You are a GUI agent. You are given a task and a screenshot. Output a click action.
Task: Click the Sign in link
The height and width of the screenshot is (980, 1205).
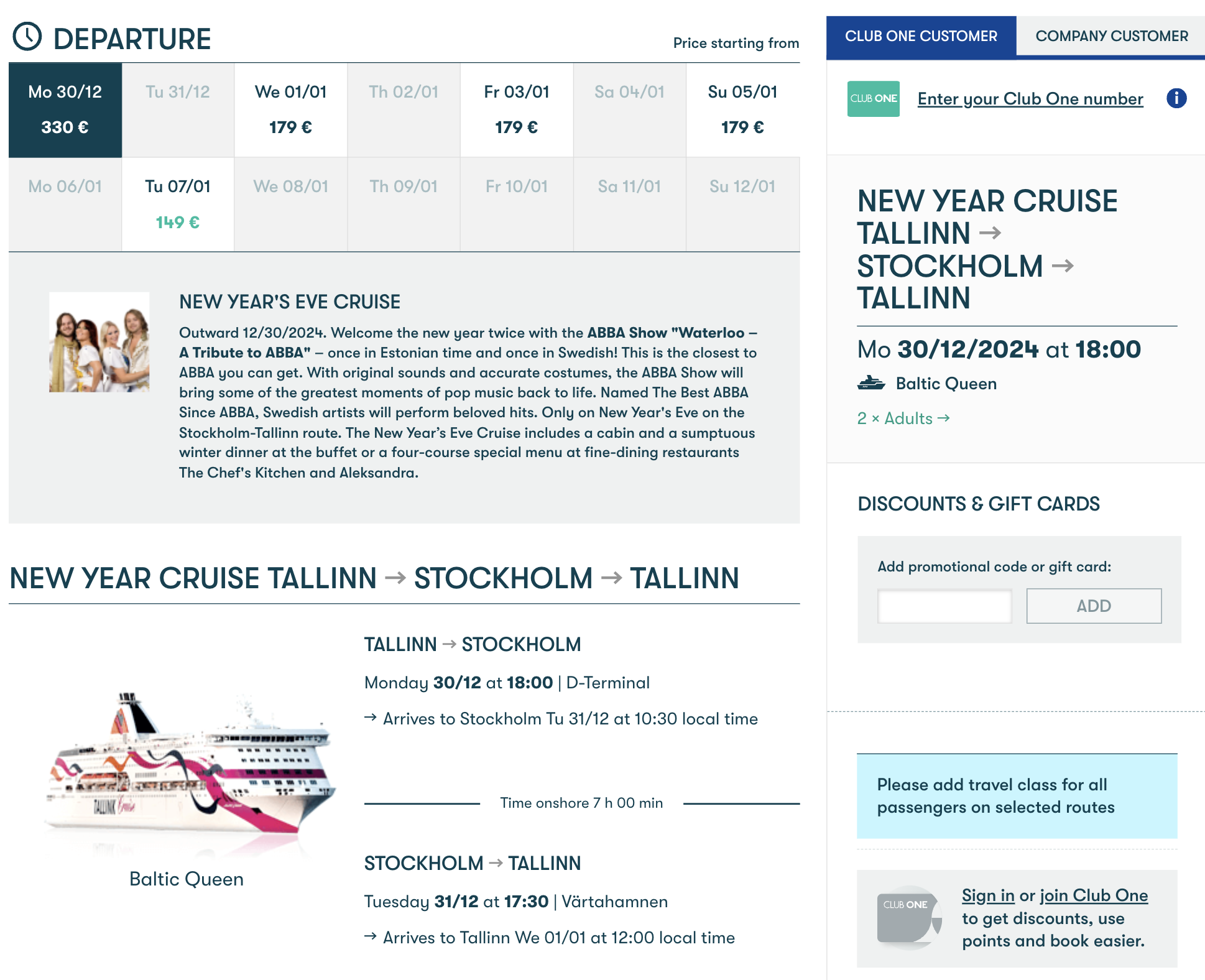(987, 895)
